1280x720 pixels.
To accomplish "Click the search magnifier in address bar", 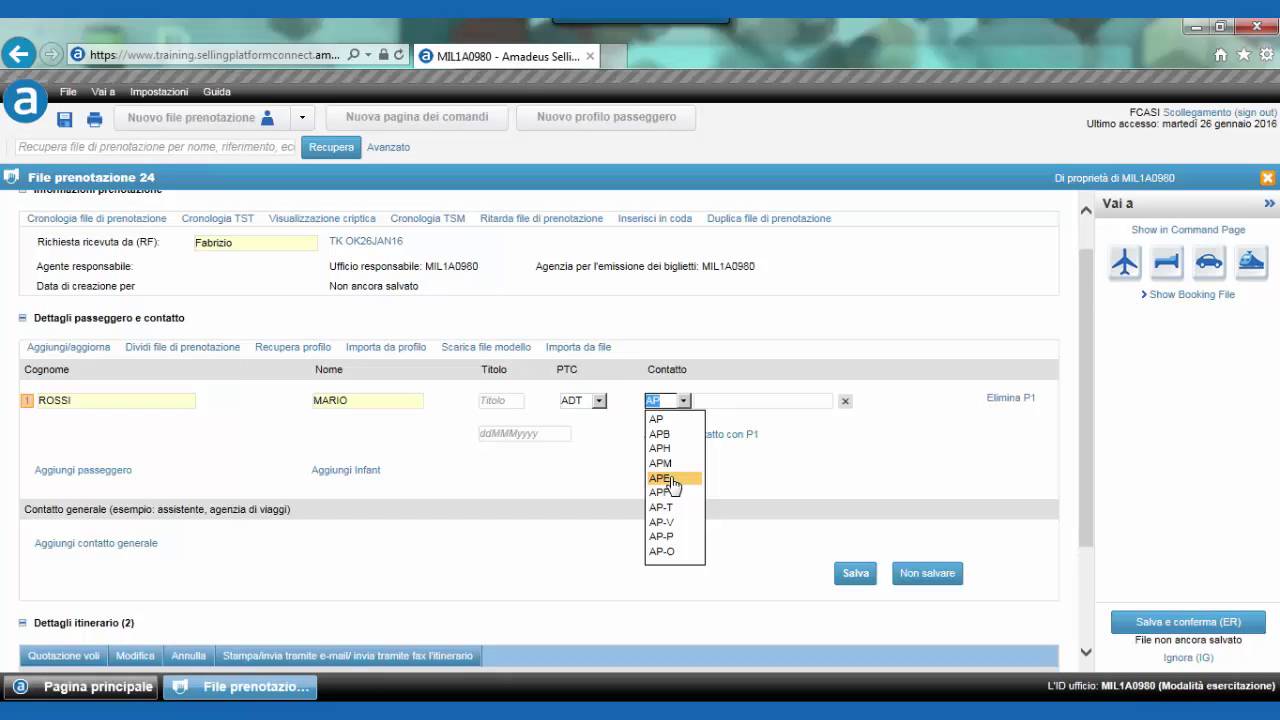I will pyautogui.click(x=353, y=55).
